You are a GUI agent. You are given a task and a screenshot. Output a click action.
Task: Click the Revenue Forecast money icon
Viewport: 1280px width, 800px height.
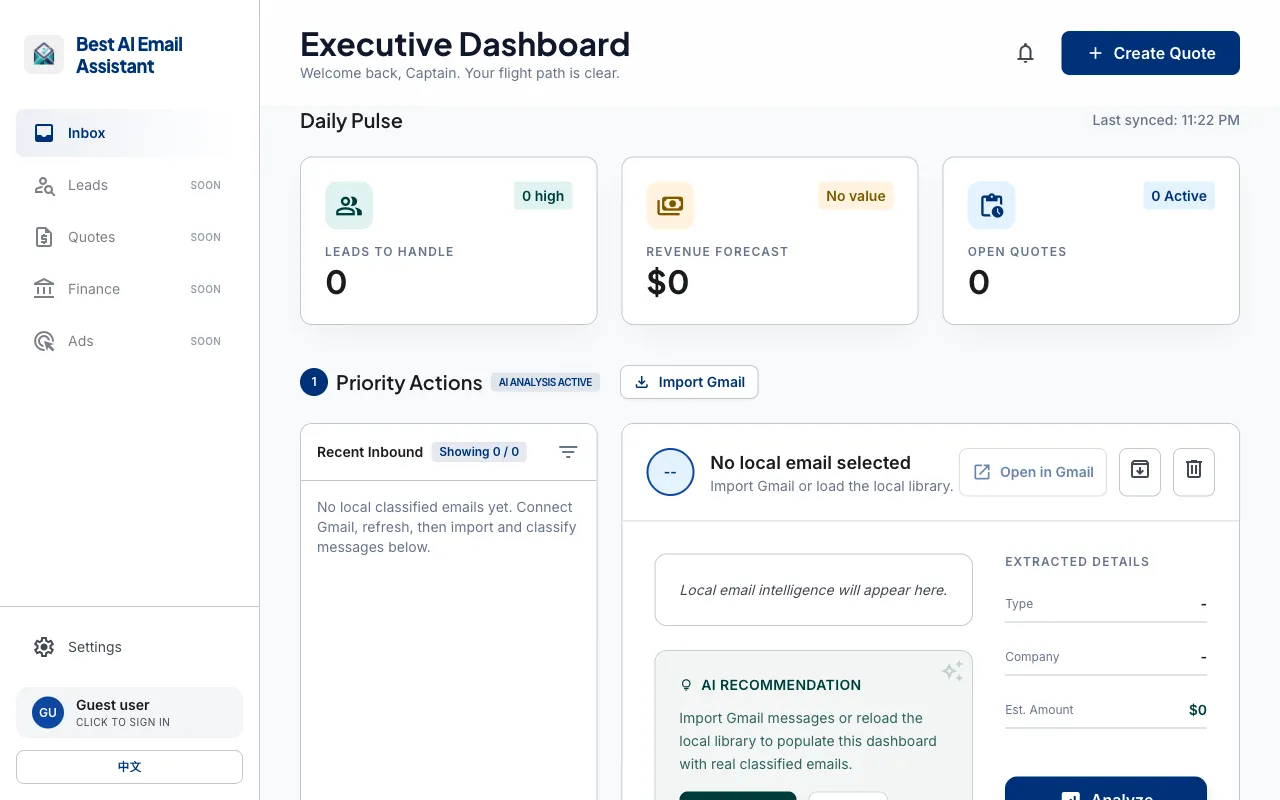(670, 206)
